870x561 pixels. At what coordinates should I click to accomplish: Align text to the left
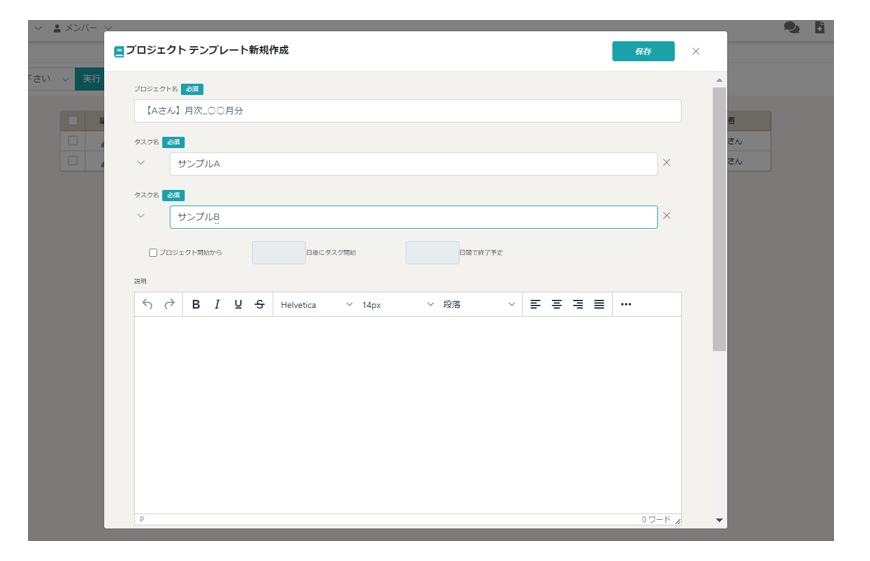pyautogui.click(x=536, y=305)
